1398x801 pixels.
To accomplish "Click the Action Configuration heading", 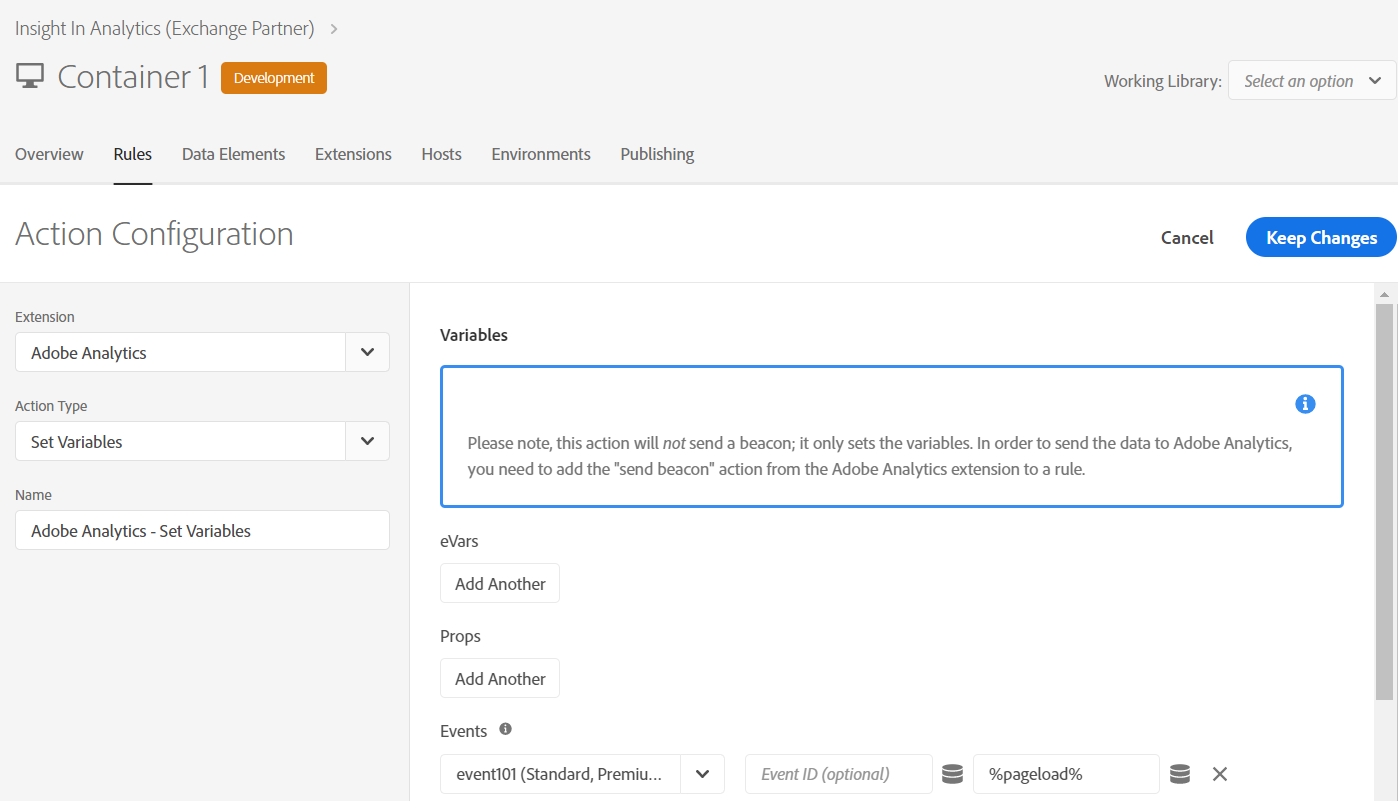I will 154,234.
